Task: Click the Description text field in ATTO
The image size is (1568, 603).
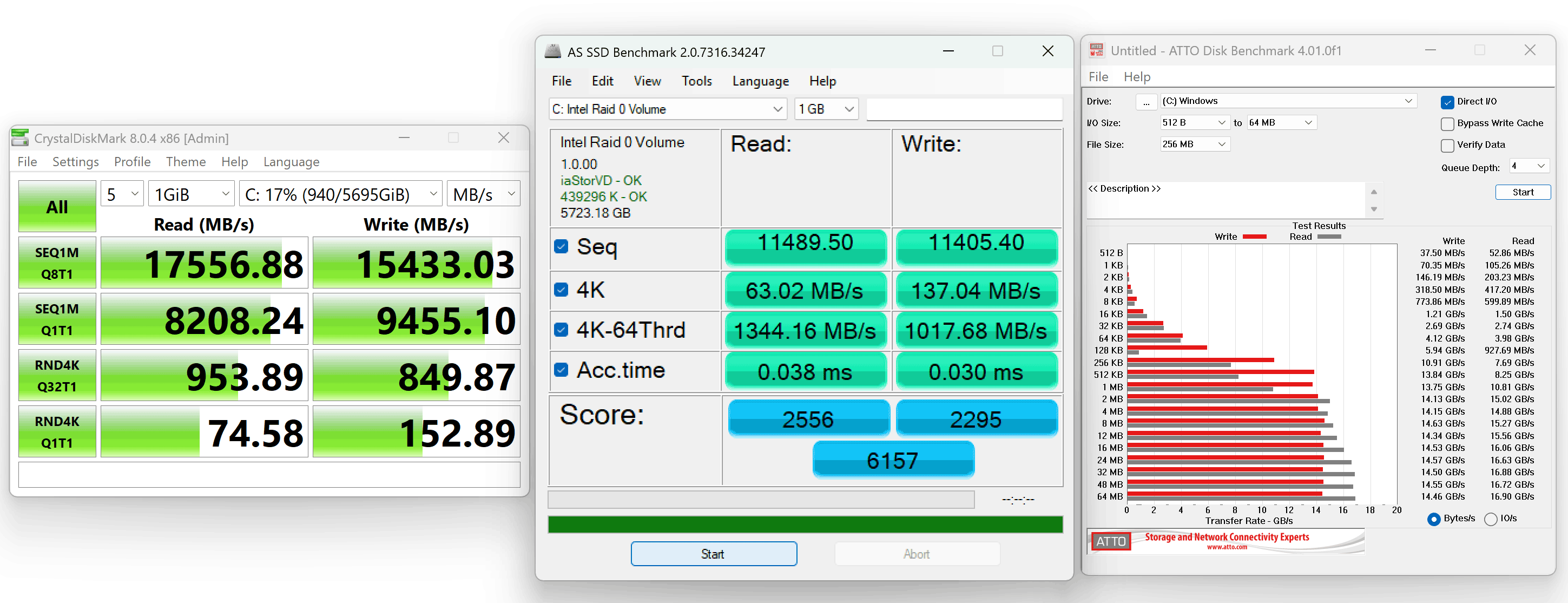Action: pyautogui.click(x=1226, y=200)
